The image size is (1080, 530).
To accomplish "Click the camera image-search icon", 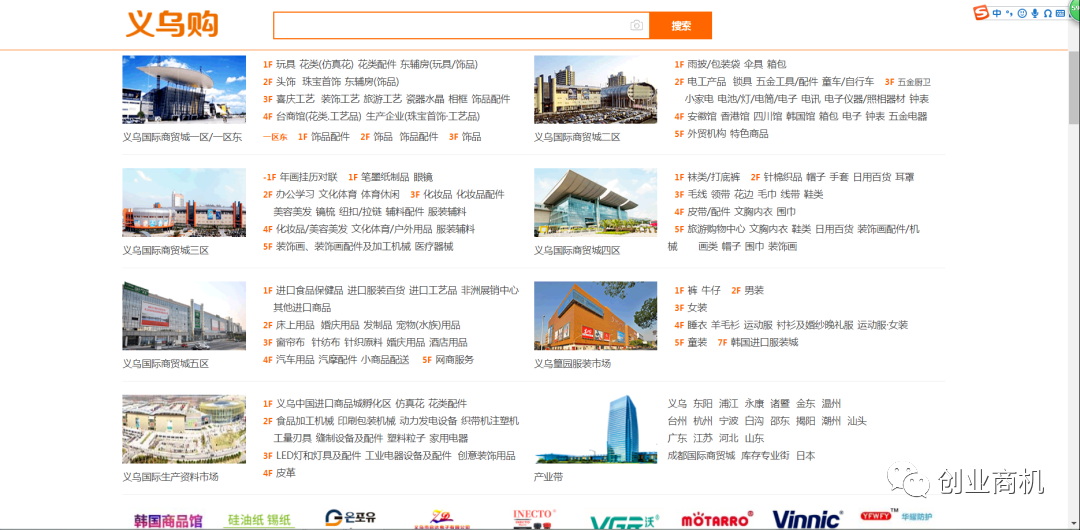I will click(637, 26).
